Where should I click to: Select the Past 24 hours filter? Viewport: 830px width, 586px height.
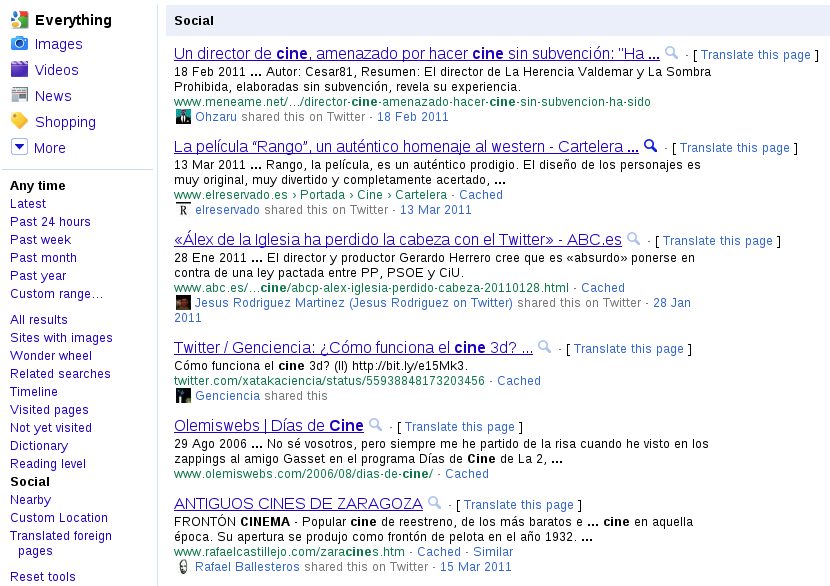[x=50, y=222]
